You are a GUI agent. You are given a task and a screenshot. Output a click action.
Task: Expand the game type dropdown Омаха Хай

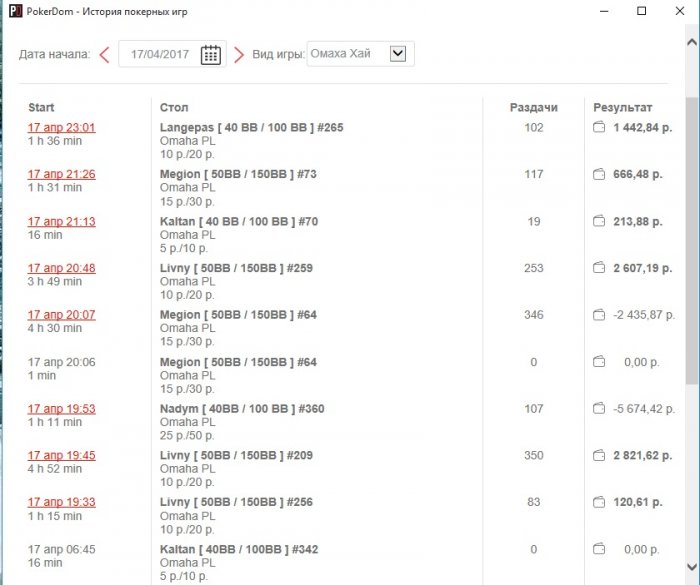pos(397,54)
